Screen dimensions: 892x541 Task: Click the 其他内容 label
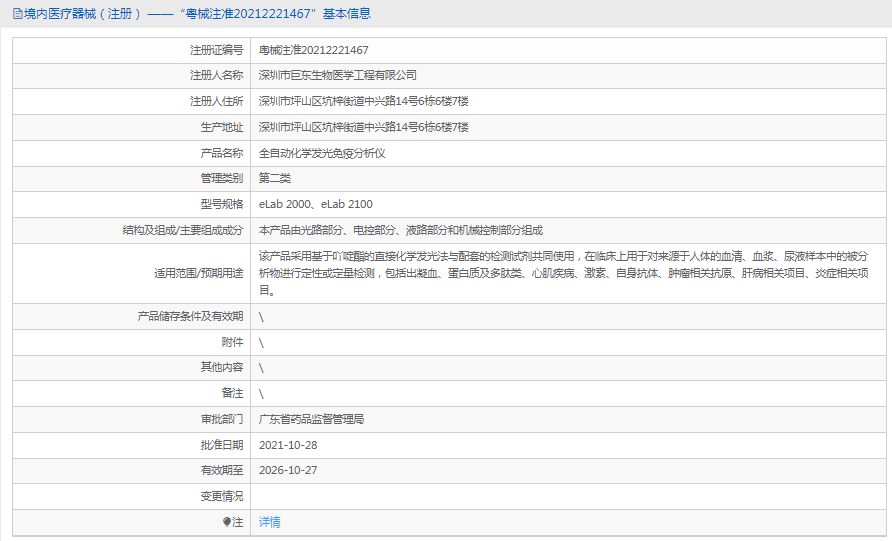tap(222, 367)
